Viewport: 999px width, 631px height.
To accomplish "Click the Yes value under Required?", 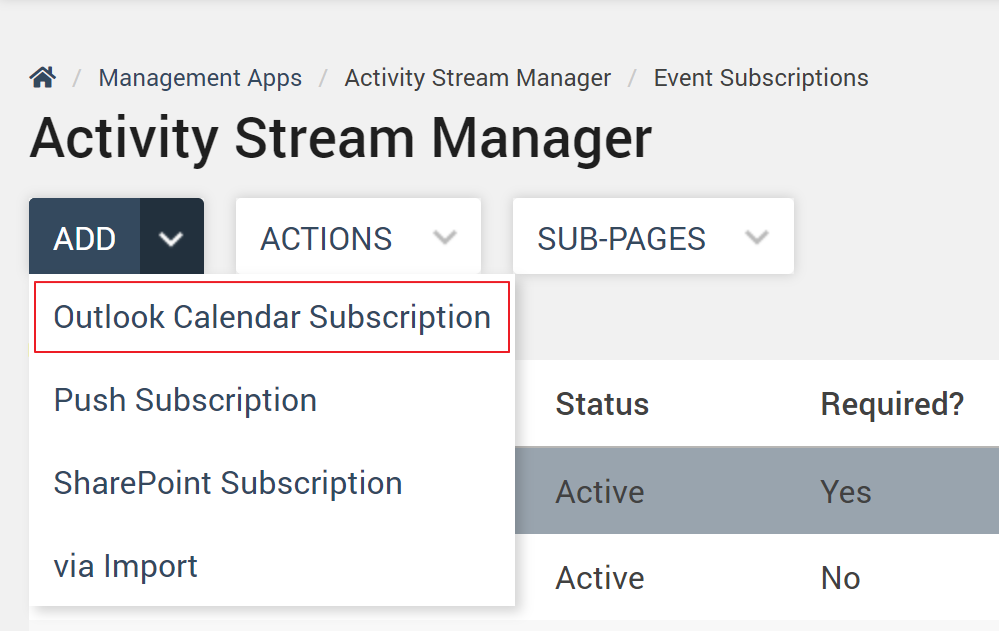I will coord(846,492).
